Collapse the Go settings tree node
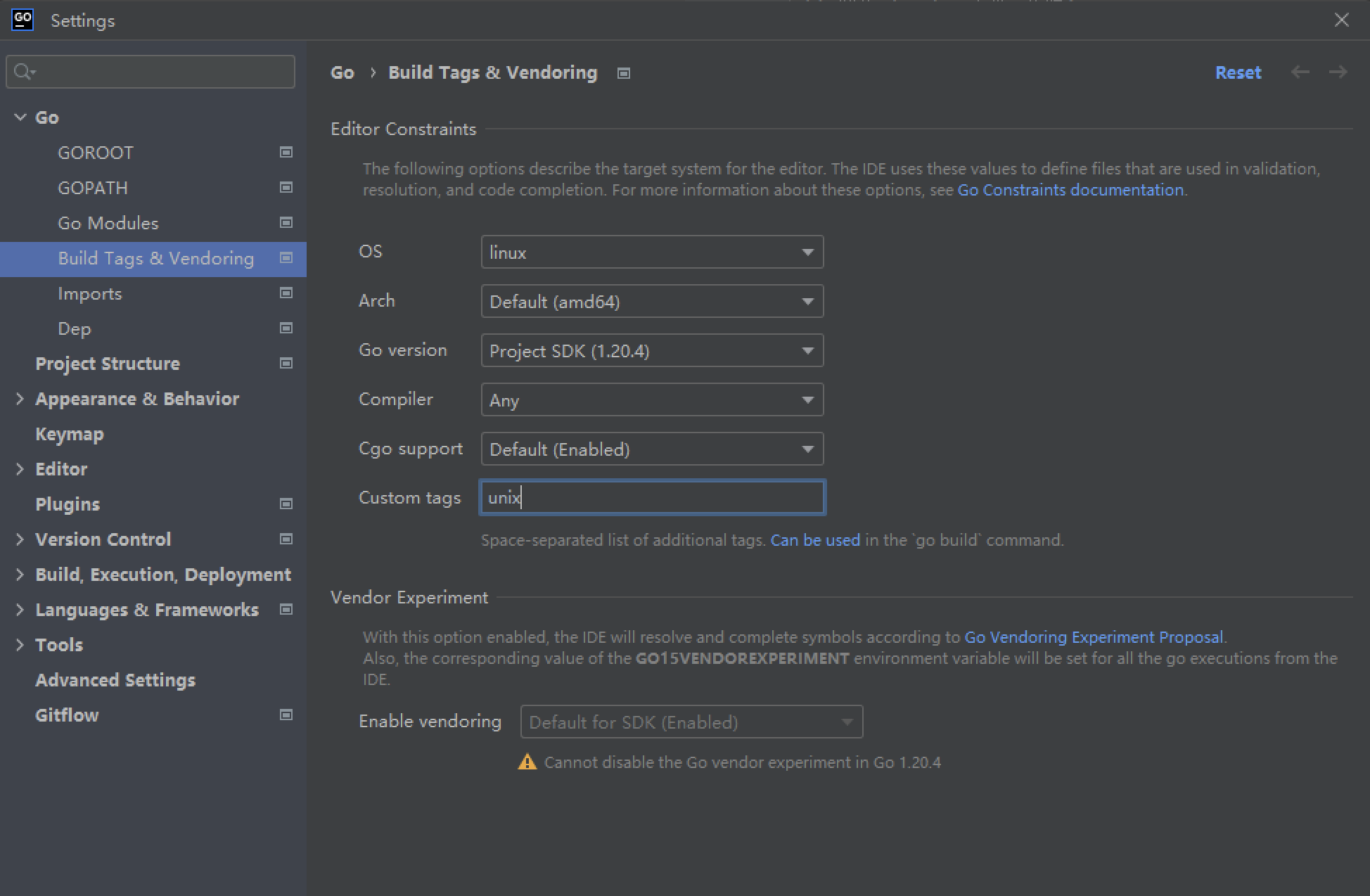The image size is (1370, 896). point(20,117)
